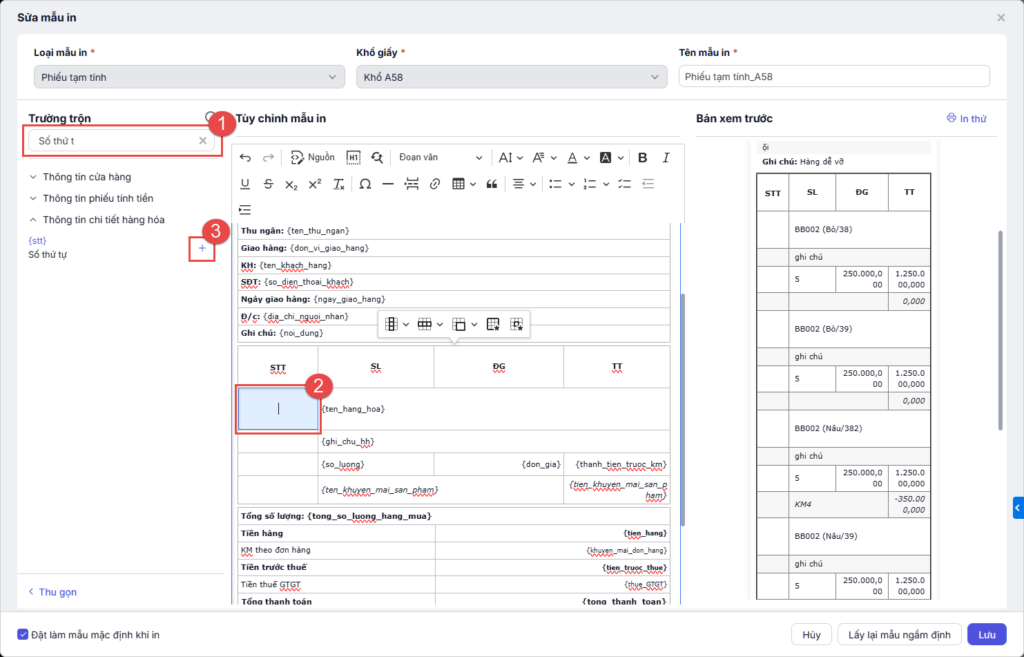Click the insert link icon
The width and height of the screenshot is (1024, 657).
(x=434, y=184)
